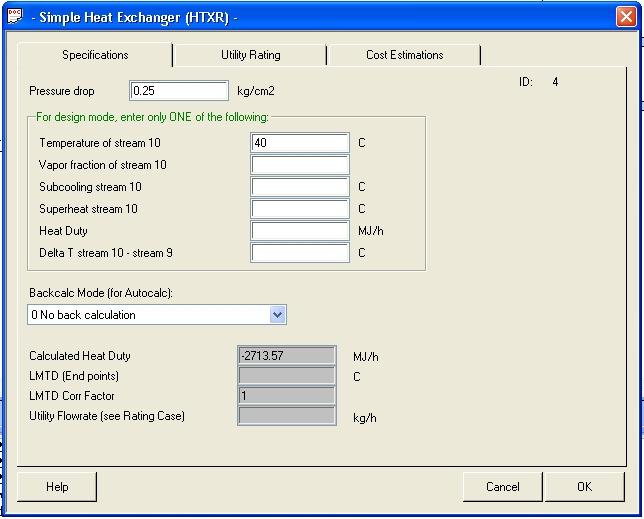The image size is (644, 519).
Task: Click the Superheat stream 10 field
Action: click(300, 209)
